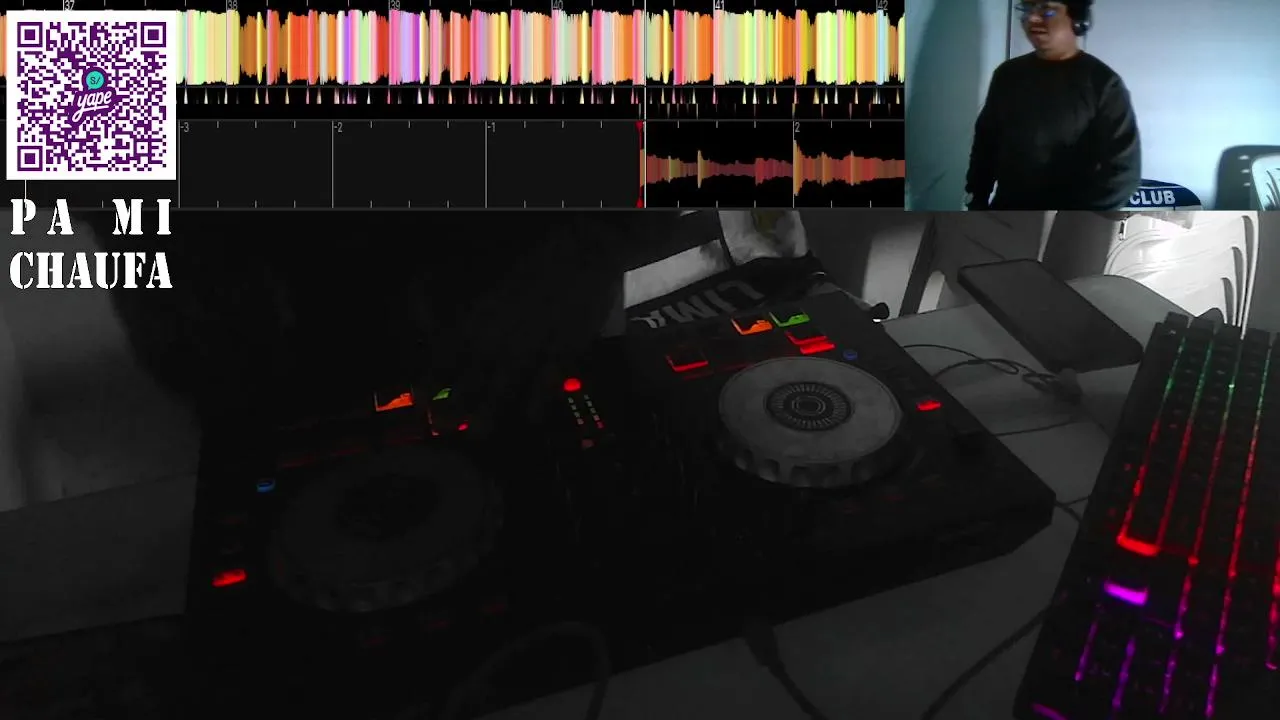Click the 'PA MI CHAUFA' caption text
Viewport: 1280px width, 720px height.
[91, 245]
